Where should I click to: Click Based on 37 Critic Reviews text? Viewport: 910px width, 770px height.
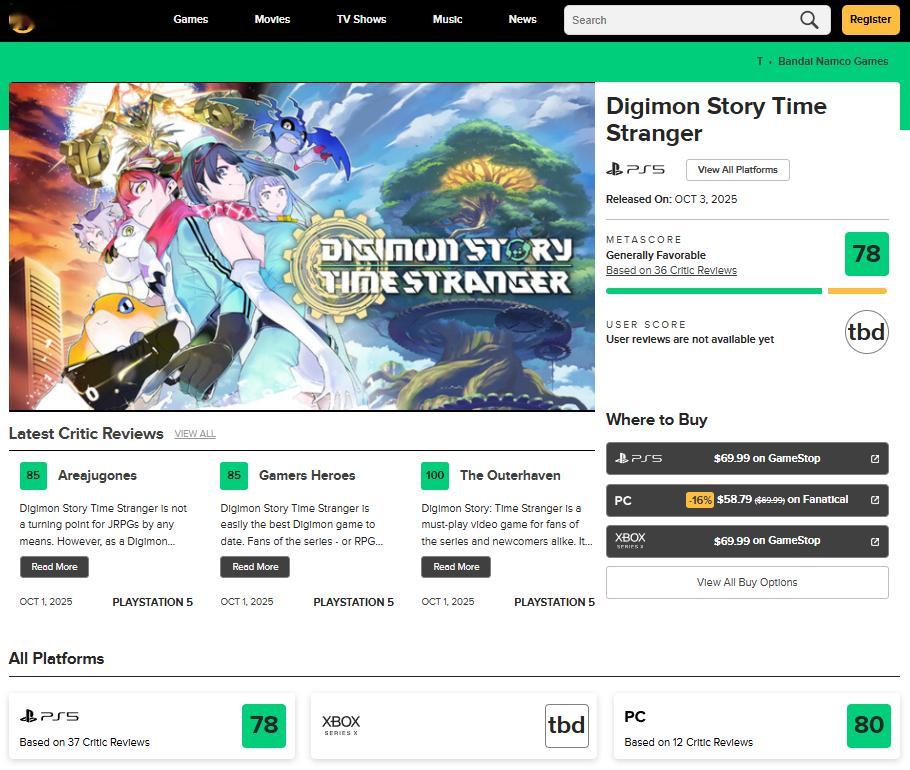pos(85,742)
